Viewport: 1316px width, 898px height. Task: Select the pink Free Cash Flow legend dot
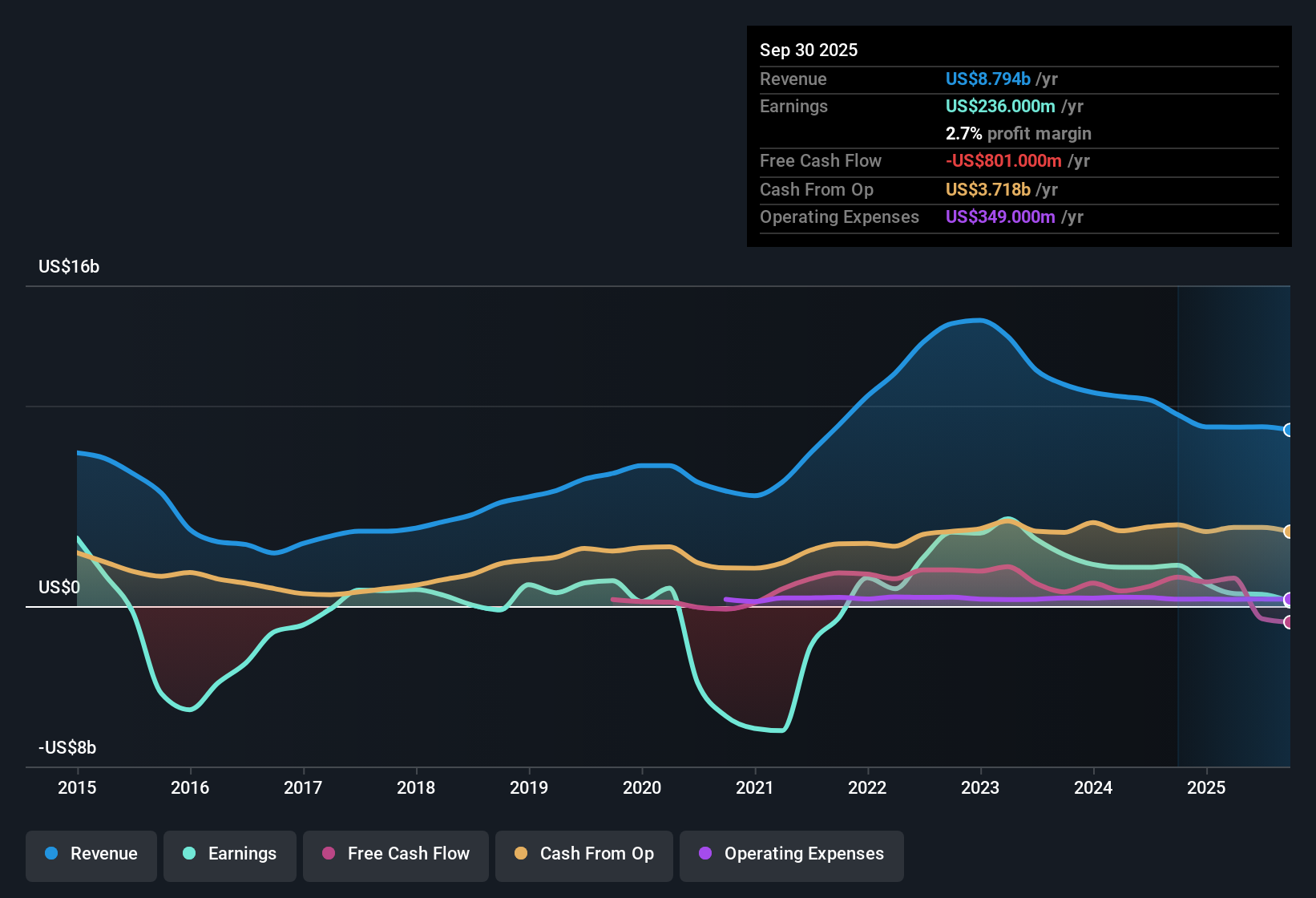tap(327, 854)
